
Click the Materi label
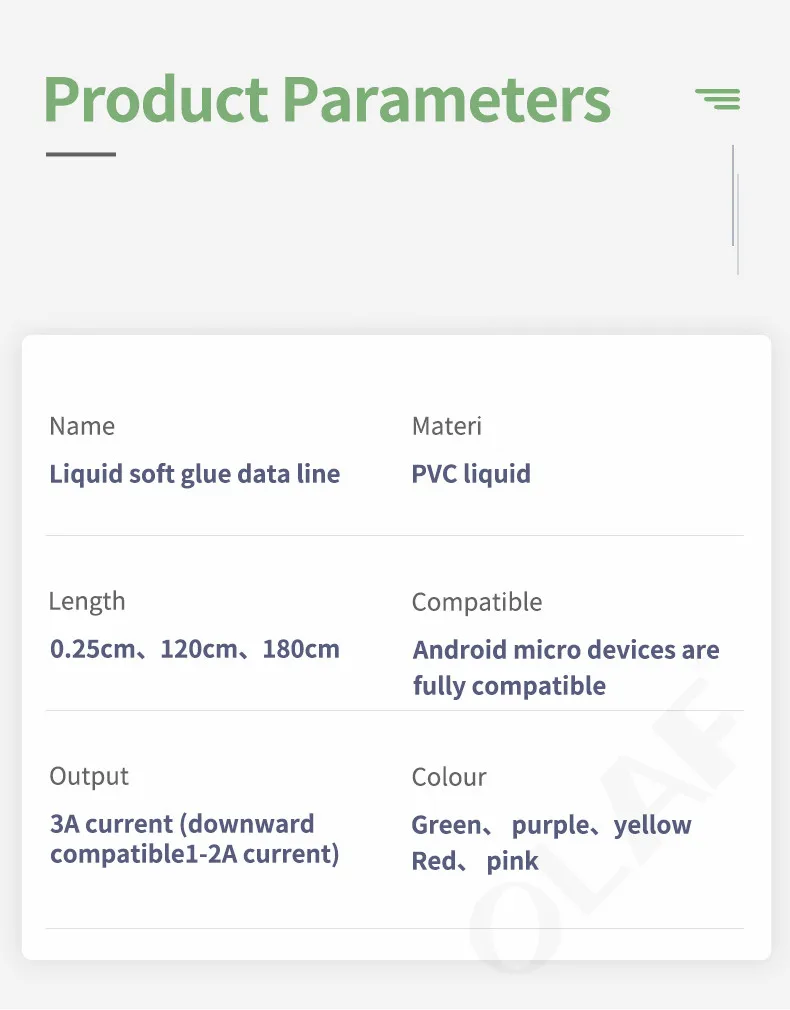(x=447, y=426)
